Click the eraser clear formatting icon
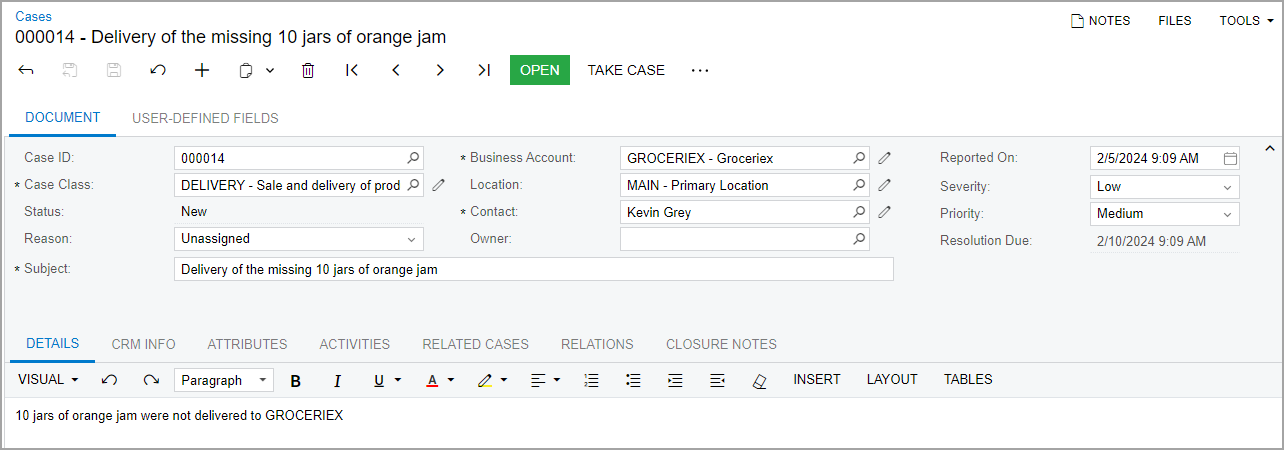The height and width of the screenshot is (450, 1284). pyautogui.click(x=759, y=380)
